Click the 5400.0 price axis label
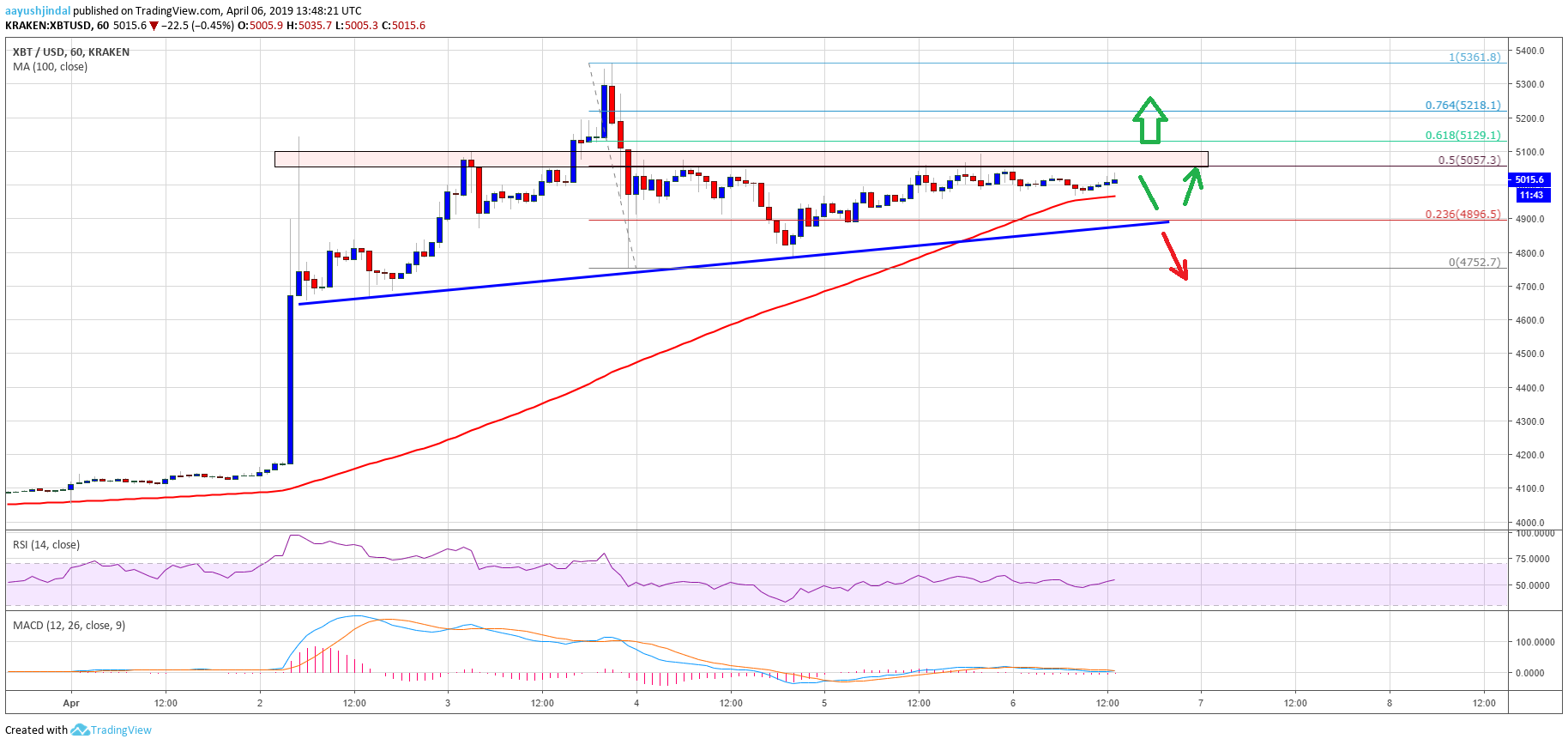 point(1530,51)
